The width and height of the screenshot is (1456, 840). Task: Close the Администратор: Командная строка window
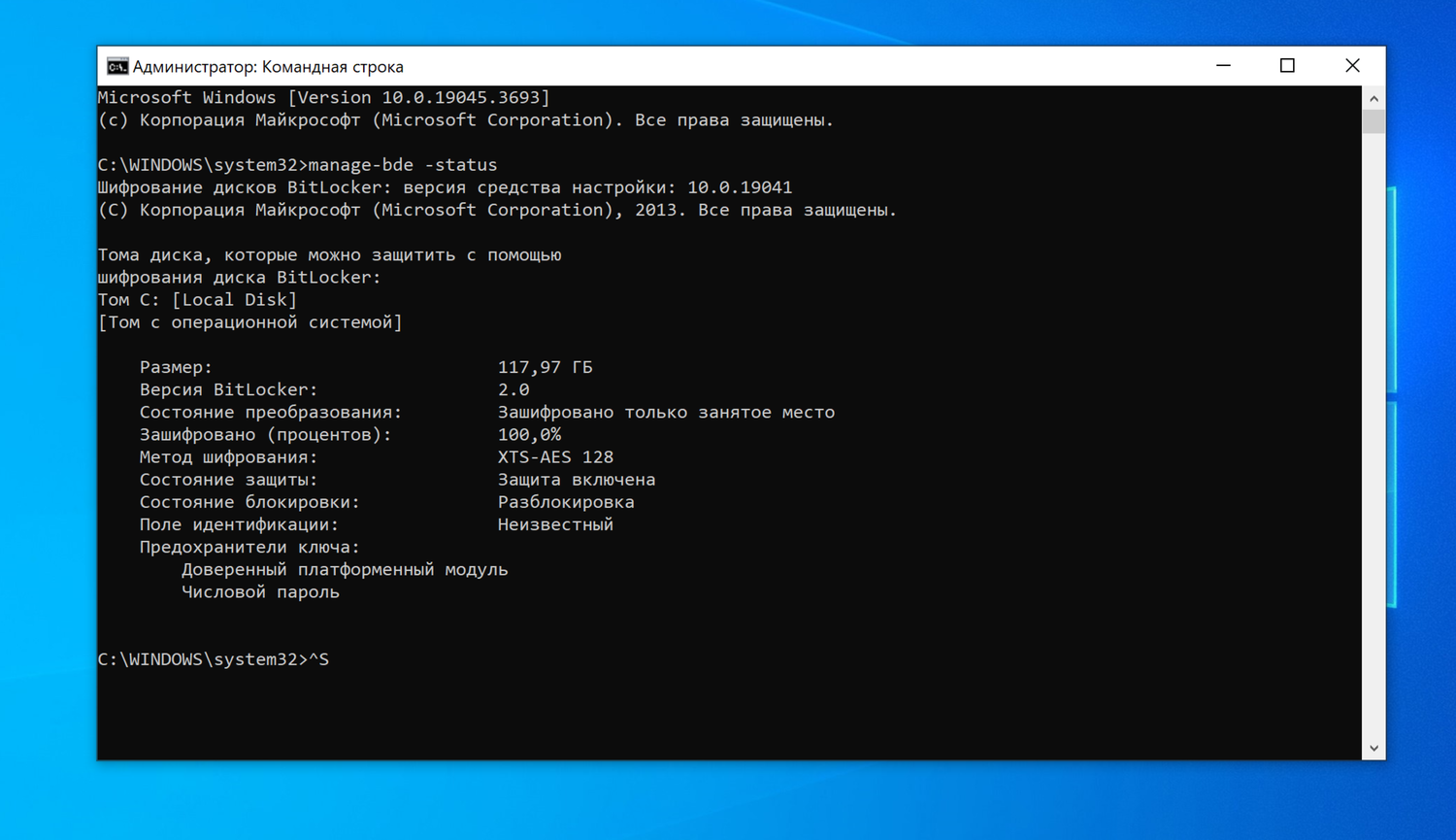point(1352,66)
